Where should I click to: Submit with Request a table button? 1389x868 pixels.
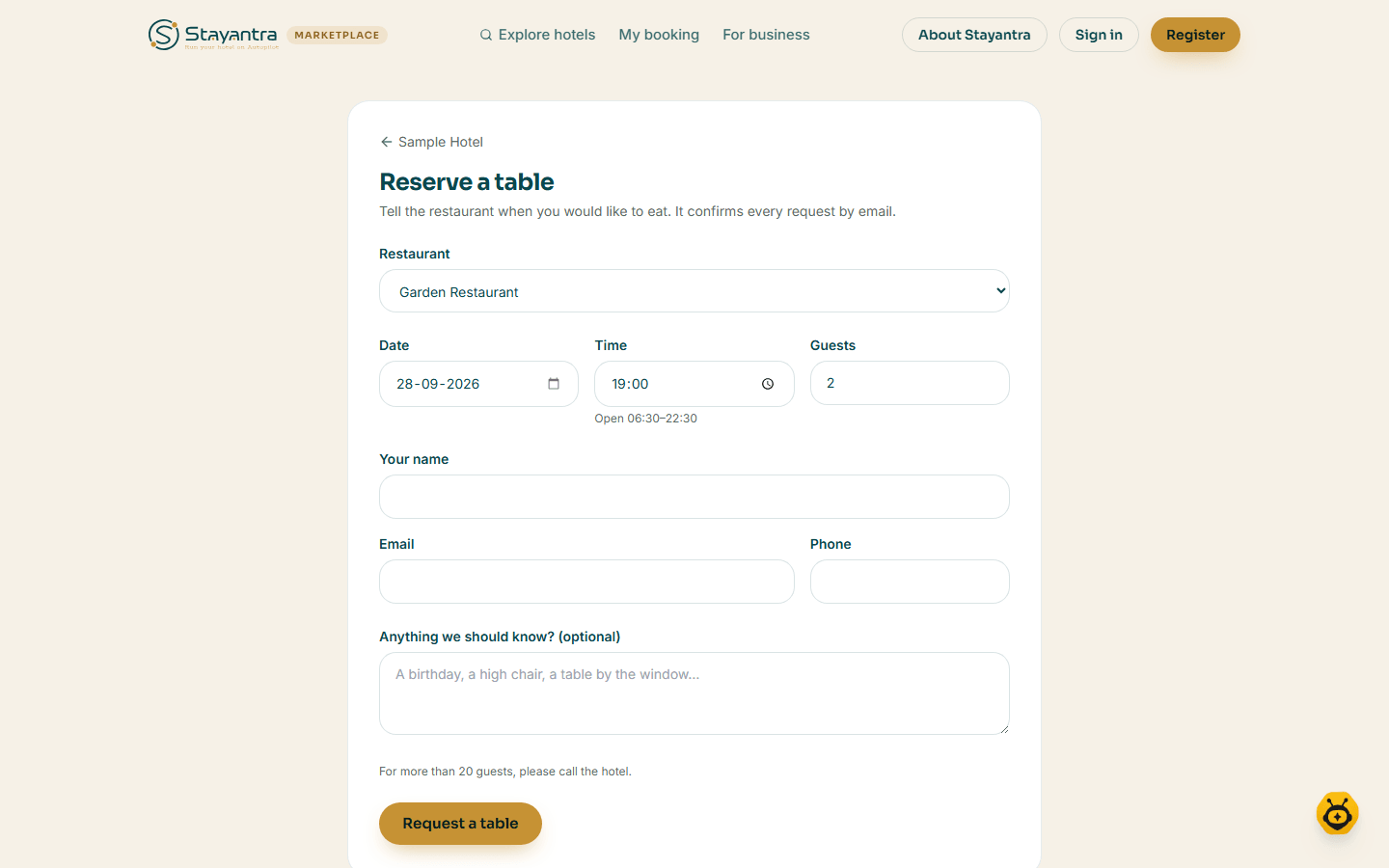pos(460,824)
